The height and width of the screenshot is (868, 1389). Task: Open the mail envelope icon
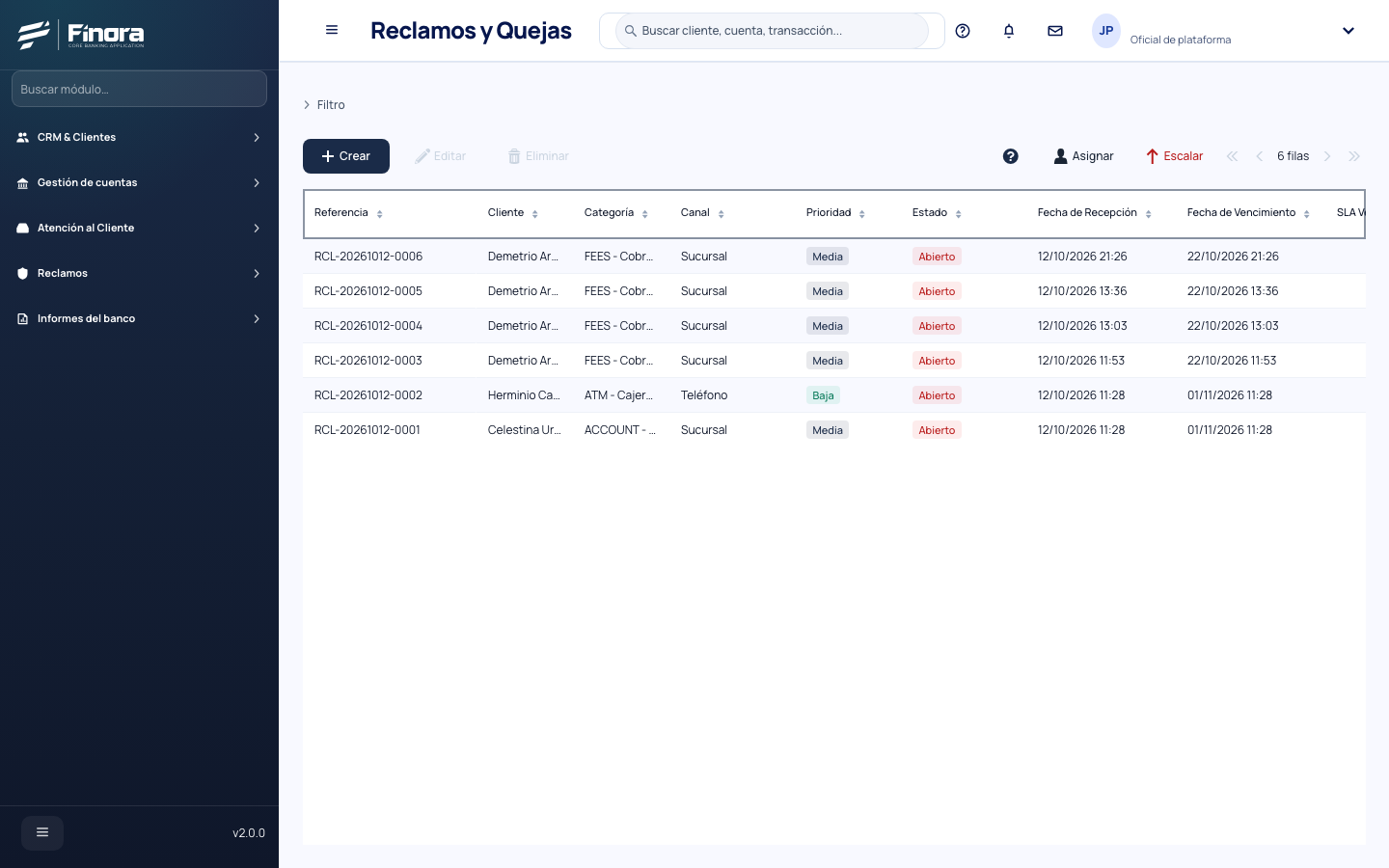coord(1055,31)
